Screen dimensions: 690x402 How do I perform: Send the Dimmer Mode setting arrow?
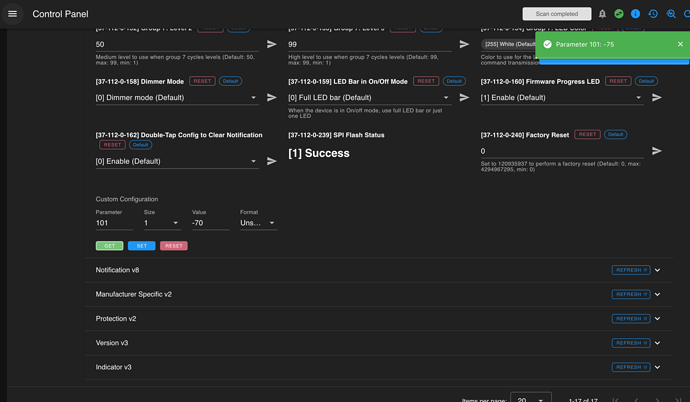tap(271, 98)
